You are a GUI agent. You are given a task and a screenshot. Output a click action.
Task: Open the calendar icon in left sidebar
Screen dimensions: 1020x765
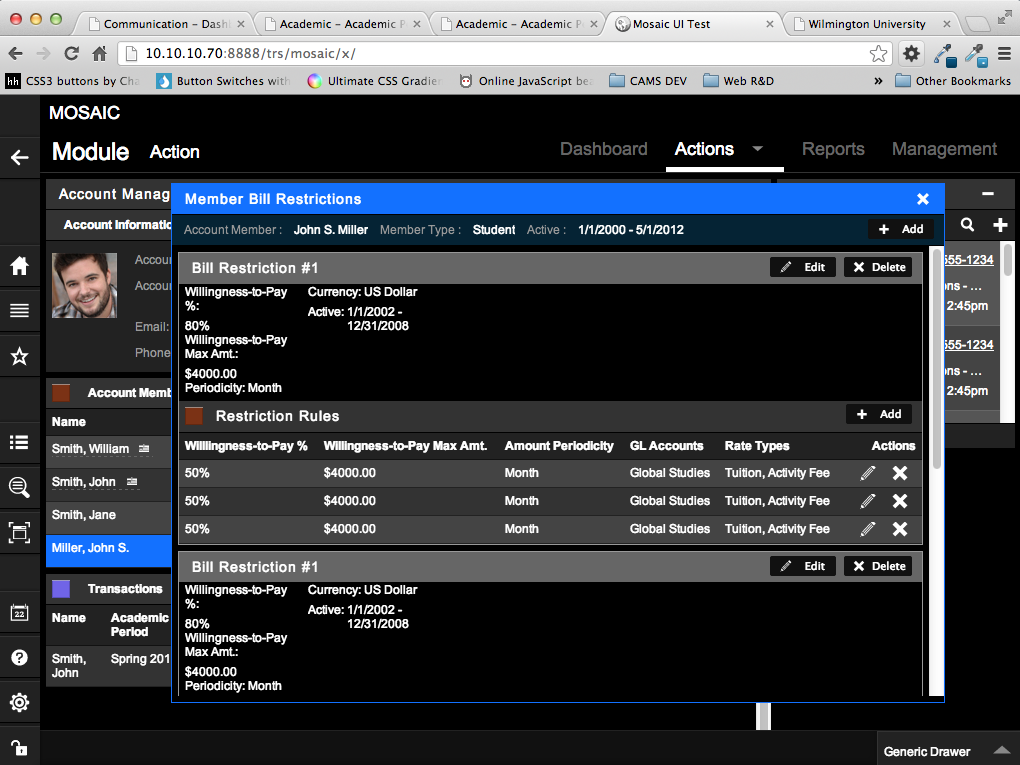pyautogui.click(x=19, y=613)
